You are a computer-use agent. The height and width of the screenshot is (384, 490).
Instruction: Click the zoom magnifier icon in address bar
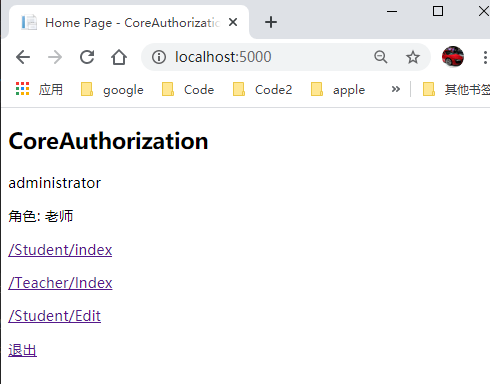[381, 57]
